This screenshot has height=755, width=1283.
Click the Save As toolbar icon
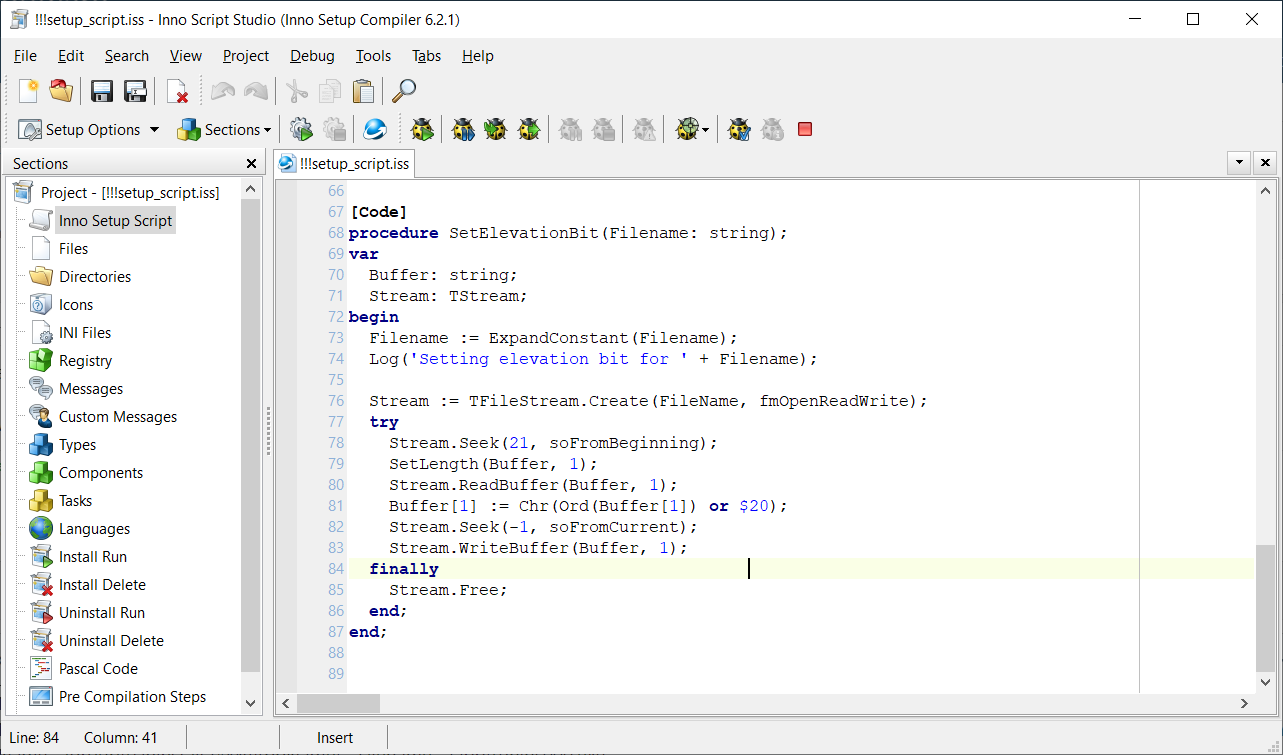pos(135,91)
